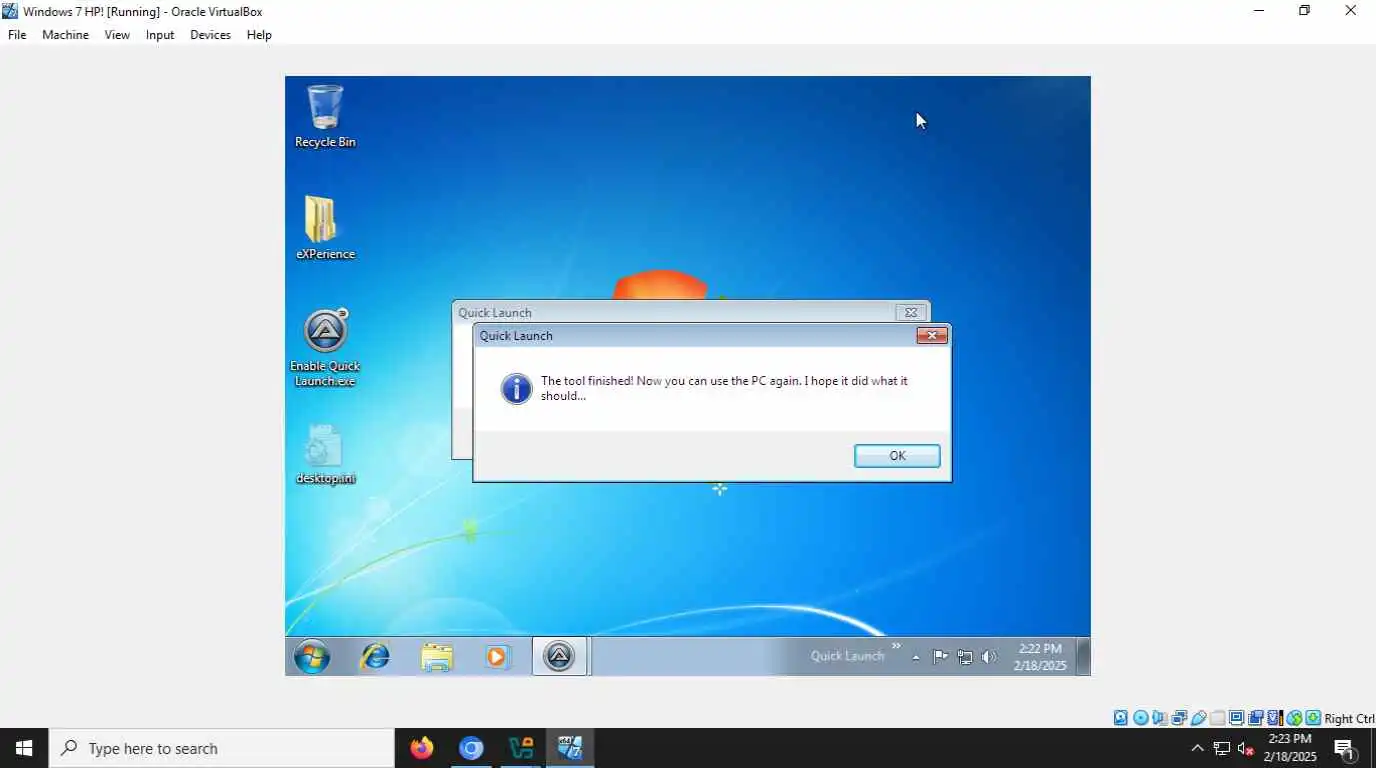This screenshot has height=768, width=1376.
Task: Open the VirtualBox File menu
Action: (17, 35)
